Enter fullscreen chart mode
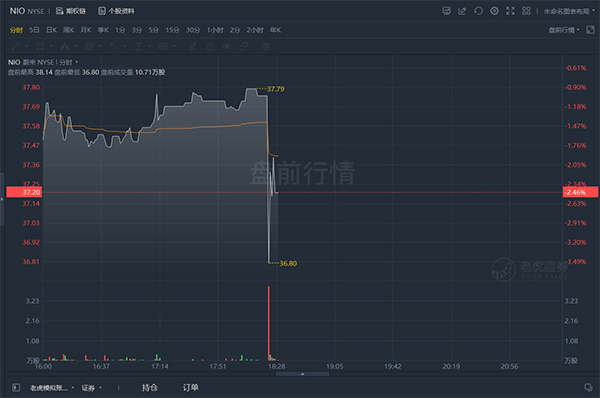The height and width of the screenshot is (398, 600). (x=510, y=11)
